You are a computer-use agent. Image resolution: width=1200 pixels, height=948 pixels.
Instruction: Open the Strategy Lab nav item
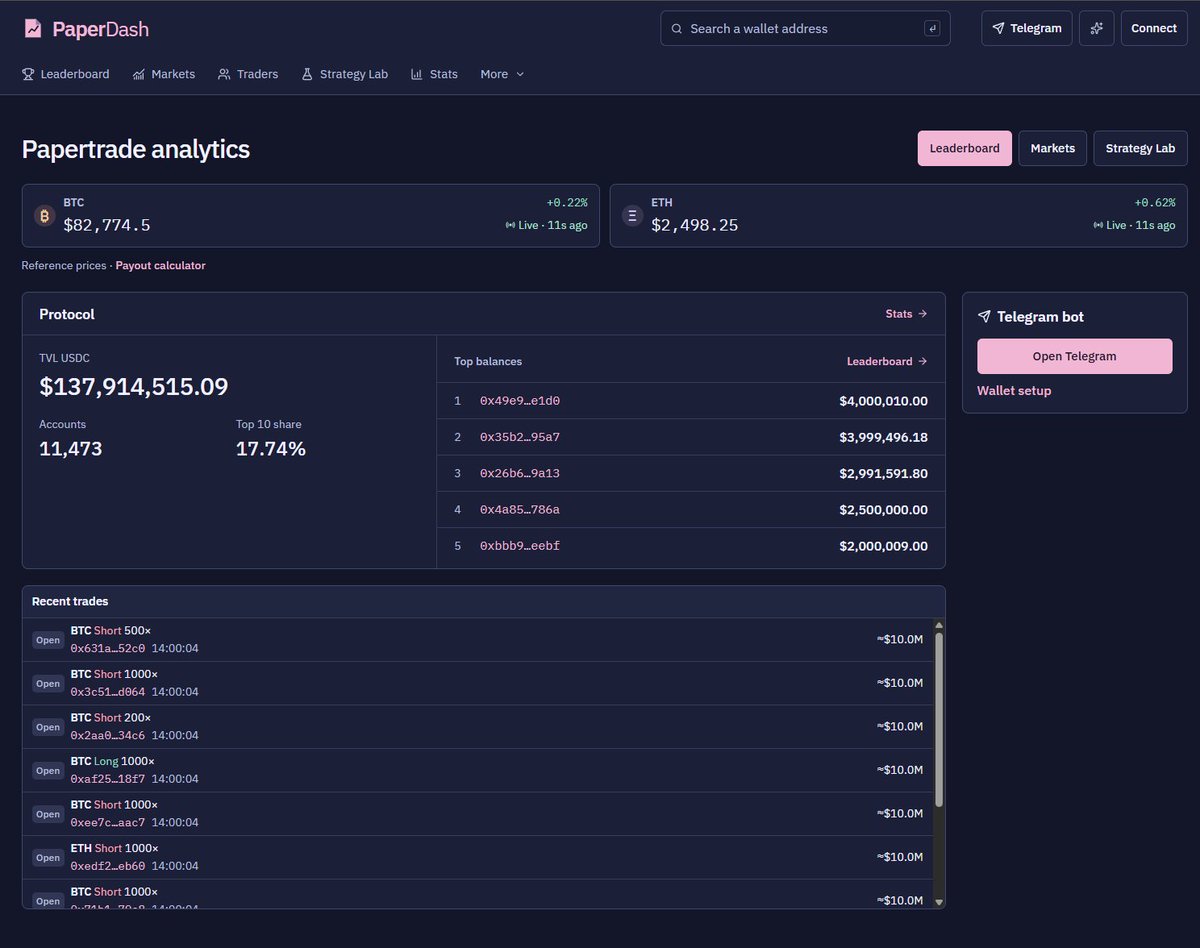click(x=344, y=74)
